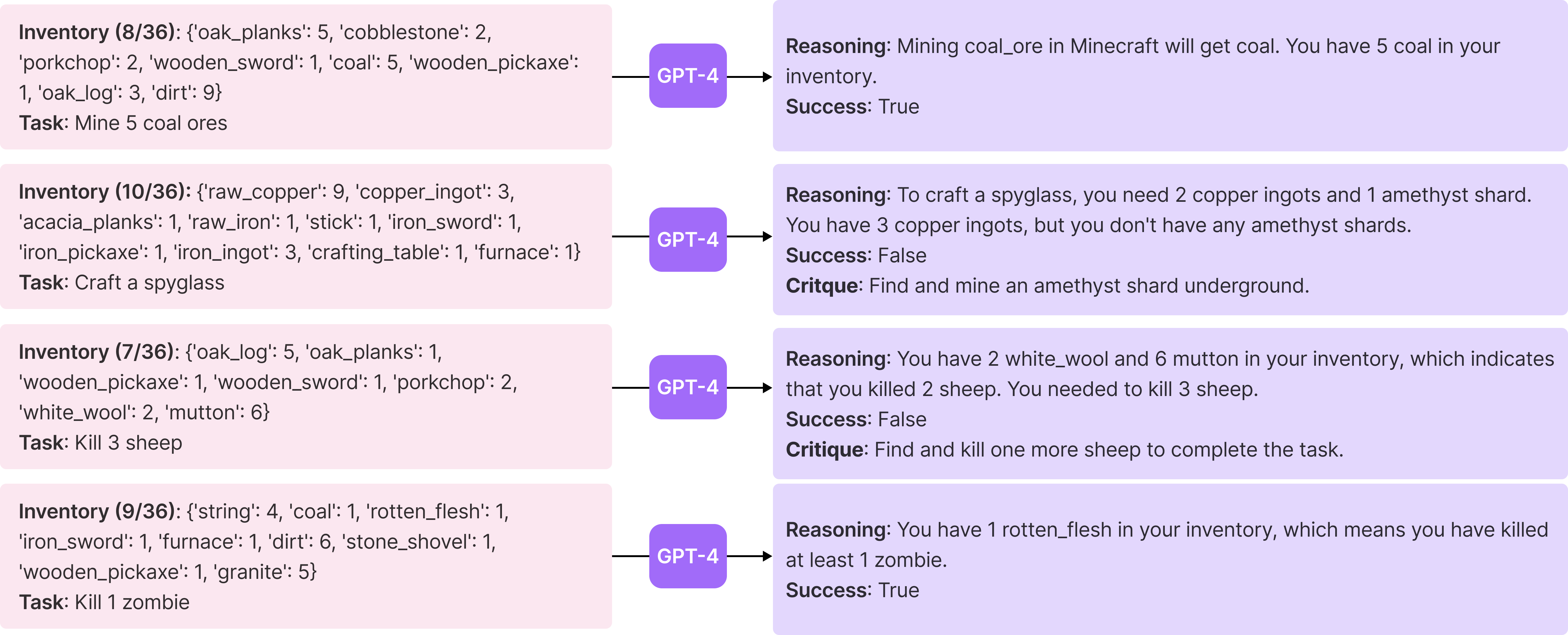Click the second GPT-4 box
Screen dimensions: 1568x635
point(688,240)
